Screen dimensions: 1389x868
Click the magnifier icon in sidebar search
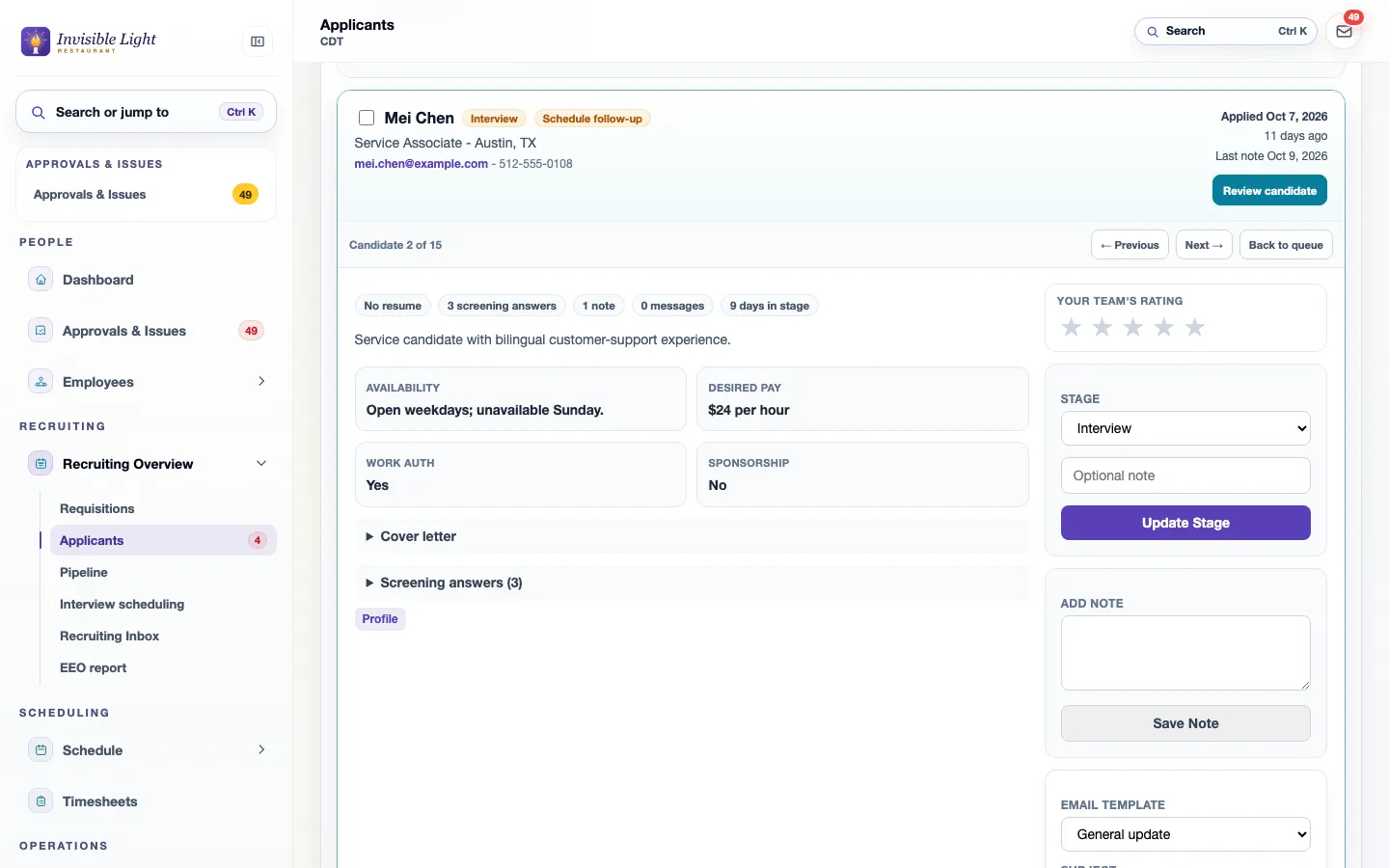[x=39, y=113]
